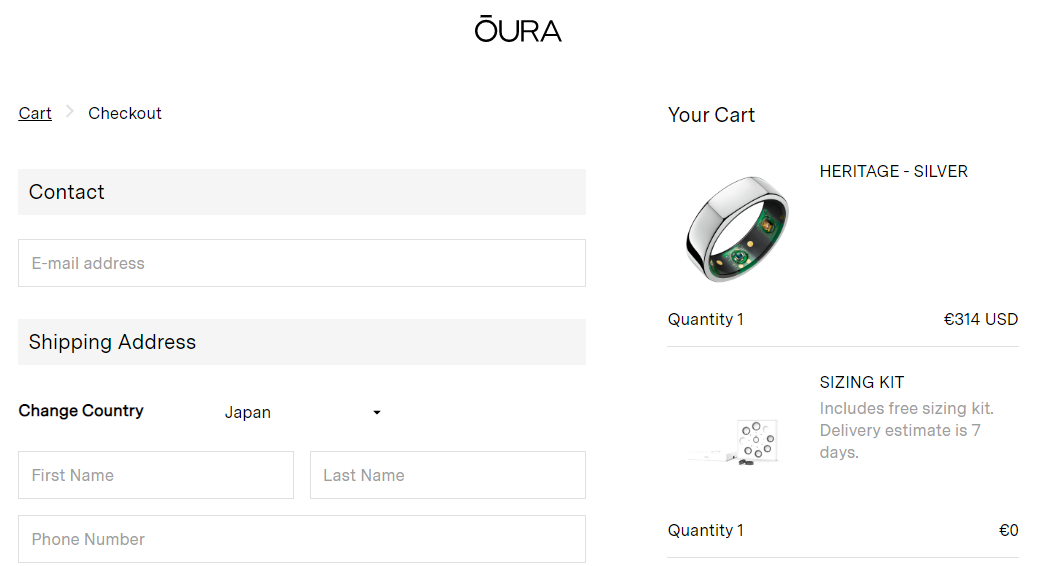Image resolution: width=1041 pixels, height=566 pixels.
Task: Select the HERITAGE - SILVER product title
Action: [893, 171]
